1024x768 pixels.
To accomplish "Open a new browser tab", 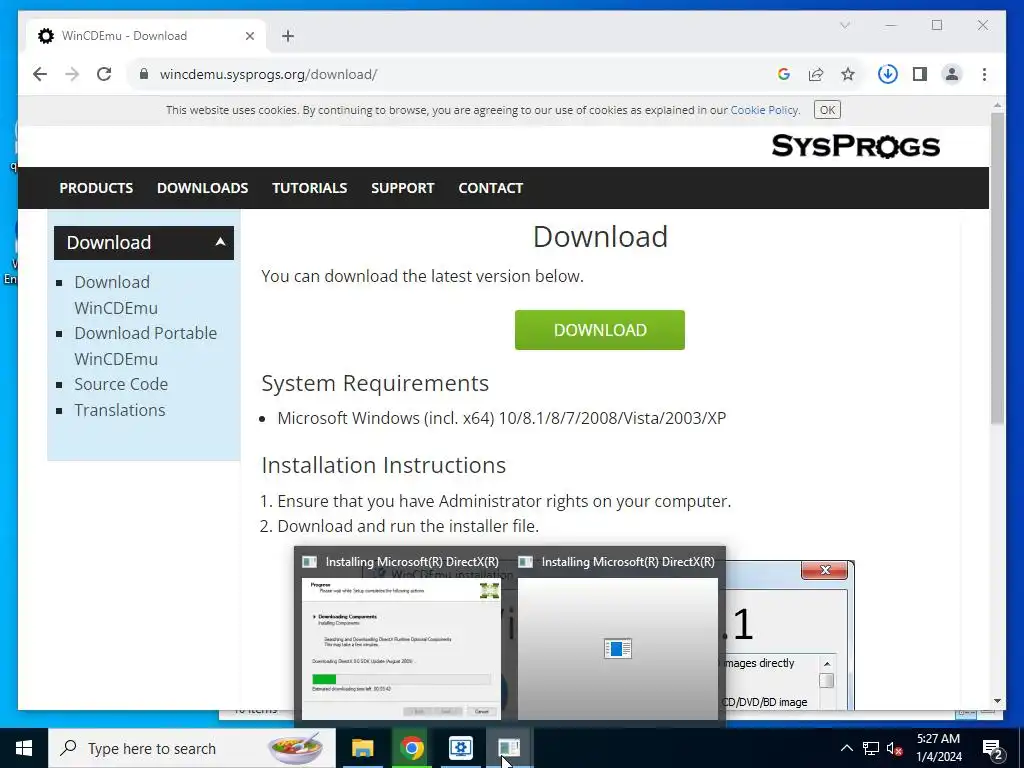I will click(x=288, y=36).
